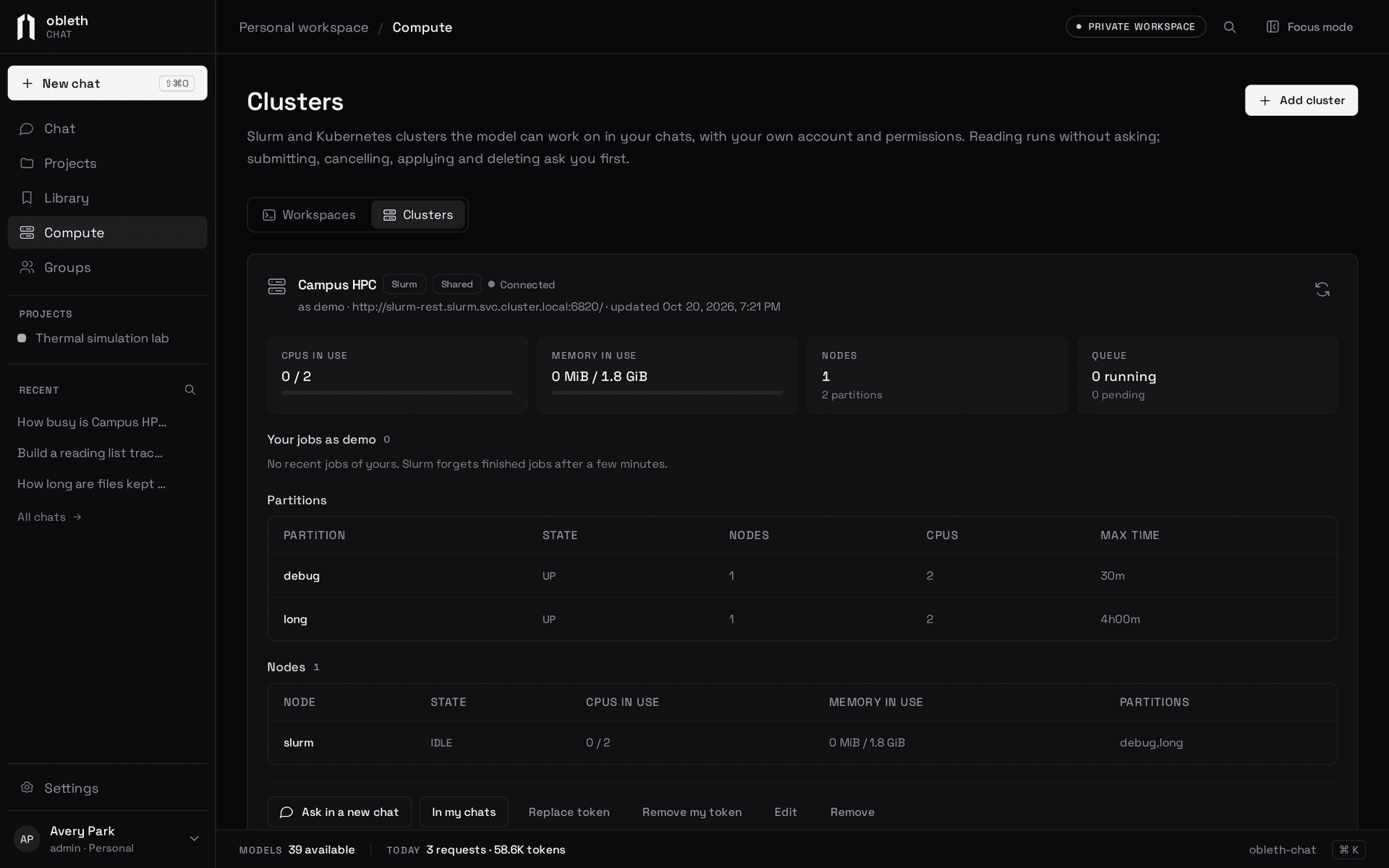Open recent chat 'Build a reading list trac...'
Screen dimensions: 1389x868
click(90, 453)
